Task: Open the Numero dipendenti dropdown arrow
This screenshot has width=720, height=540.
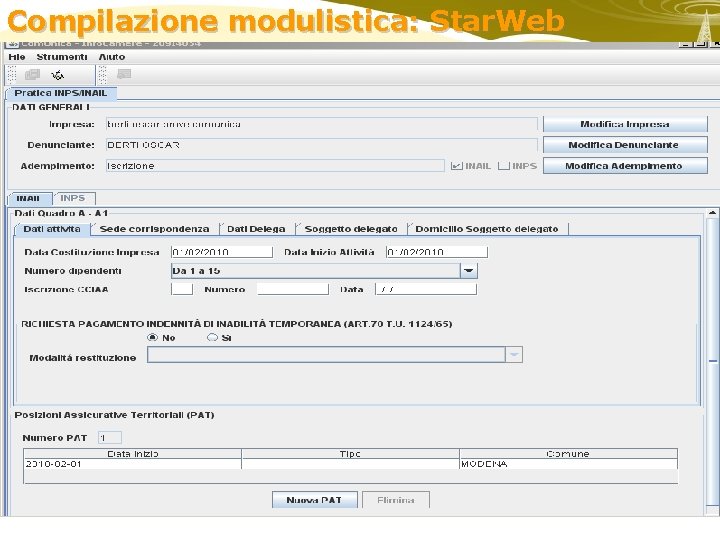Action: tap(469, 271)
